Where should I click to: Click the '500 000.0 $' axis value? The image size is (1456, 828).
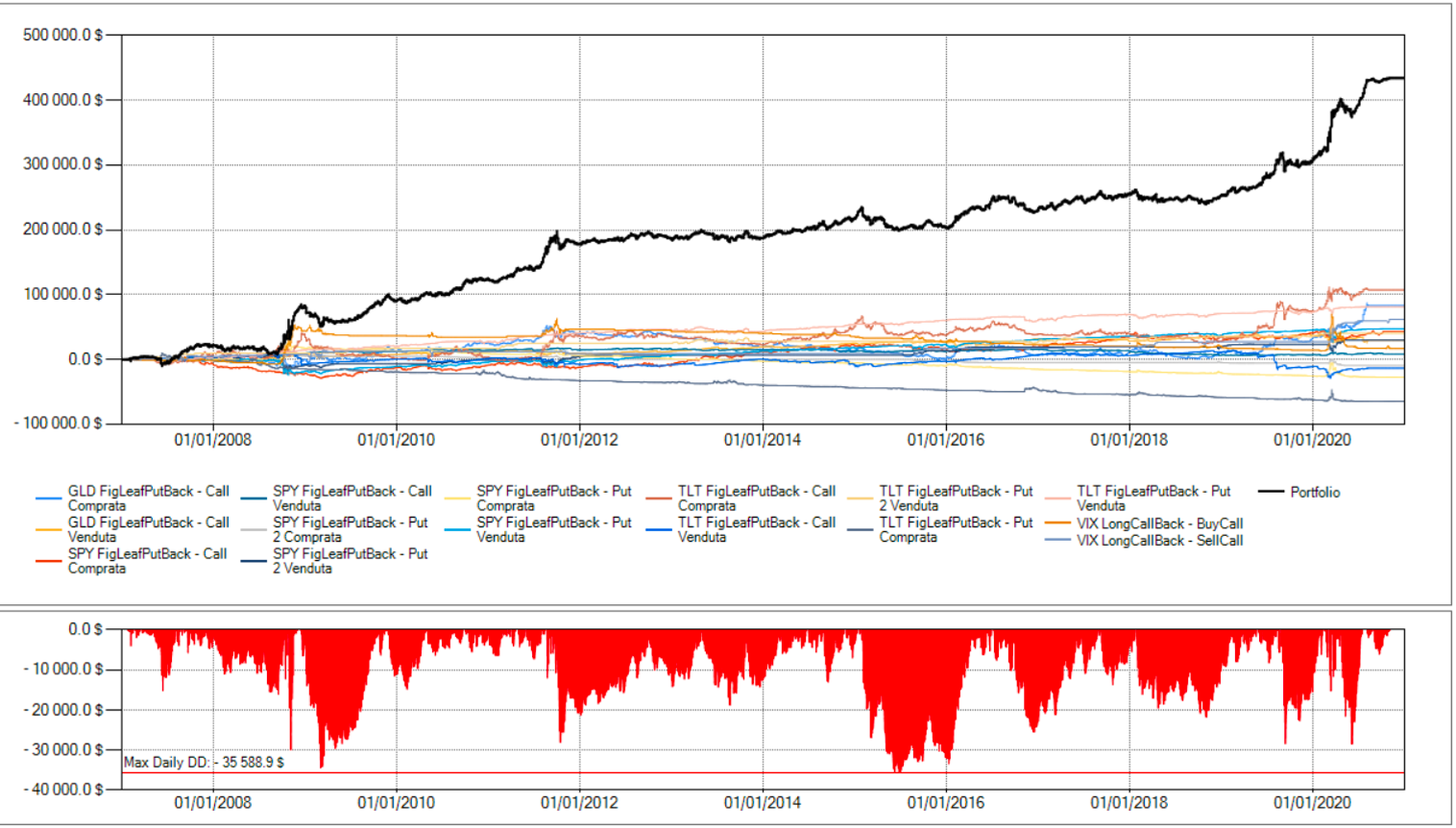pos(62,36)
